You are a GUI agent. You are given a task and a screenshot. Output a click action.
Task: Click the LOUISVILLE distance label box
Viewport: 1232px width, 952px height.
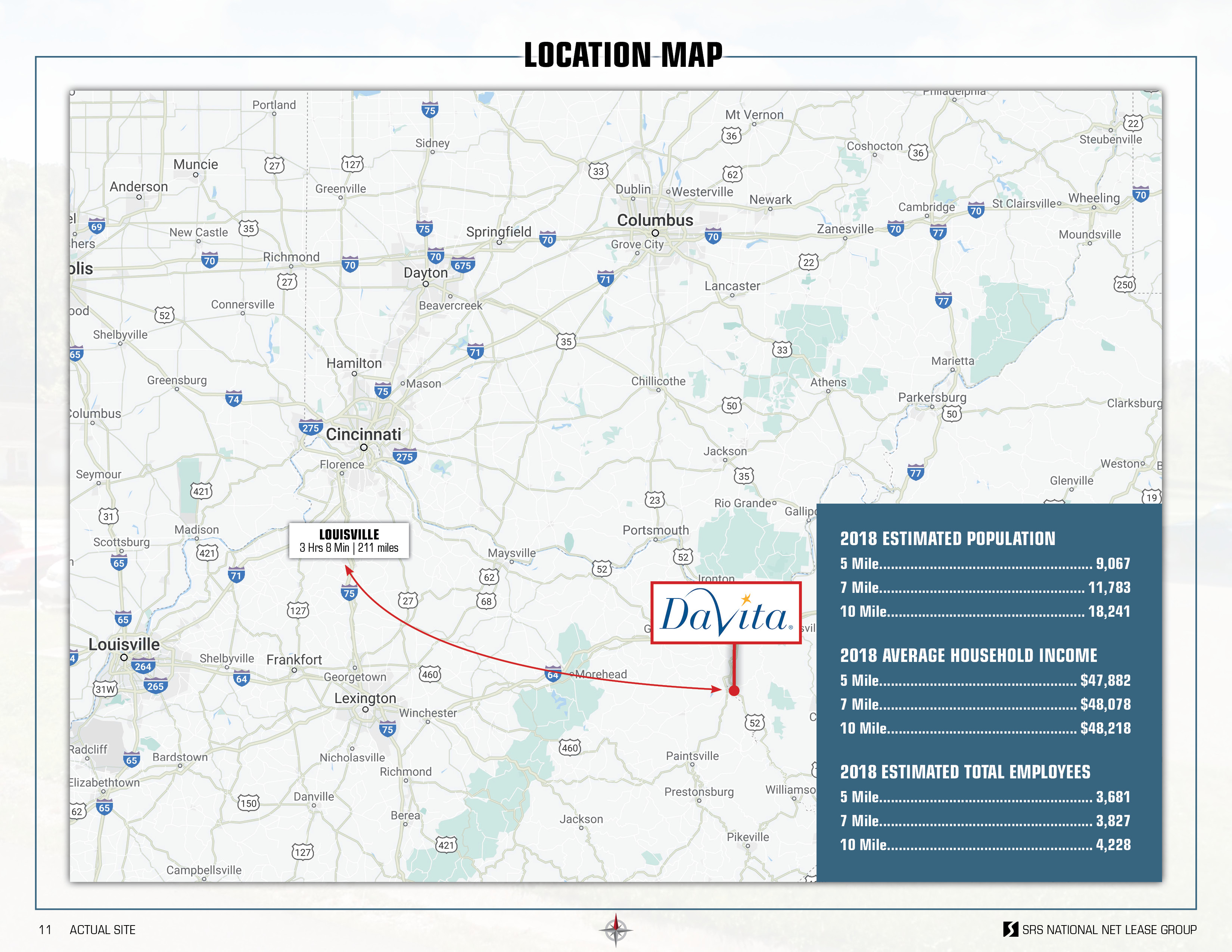pyautogui.click(x=349, y=540)
